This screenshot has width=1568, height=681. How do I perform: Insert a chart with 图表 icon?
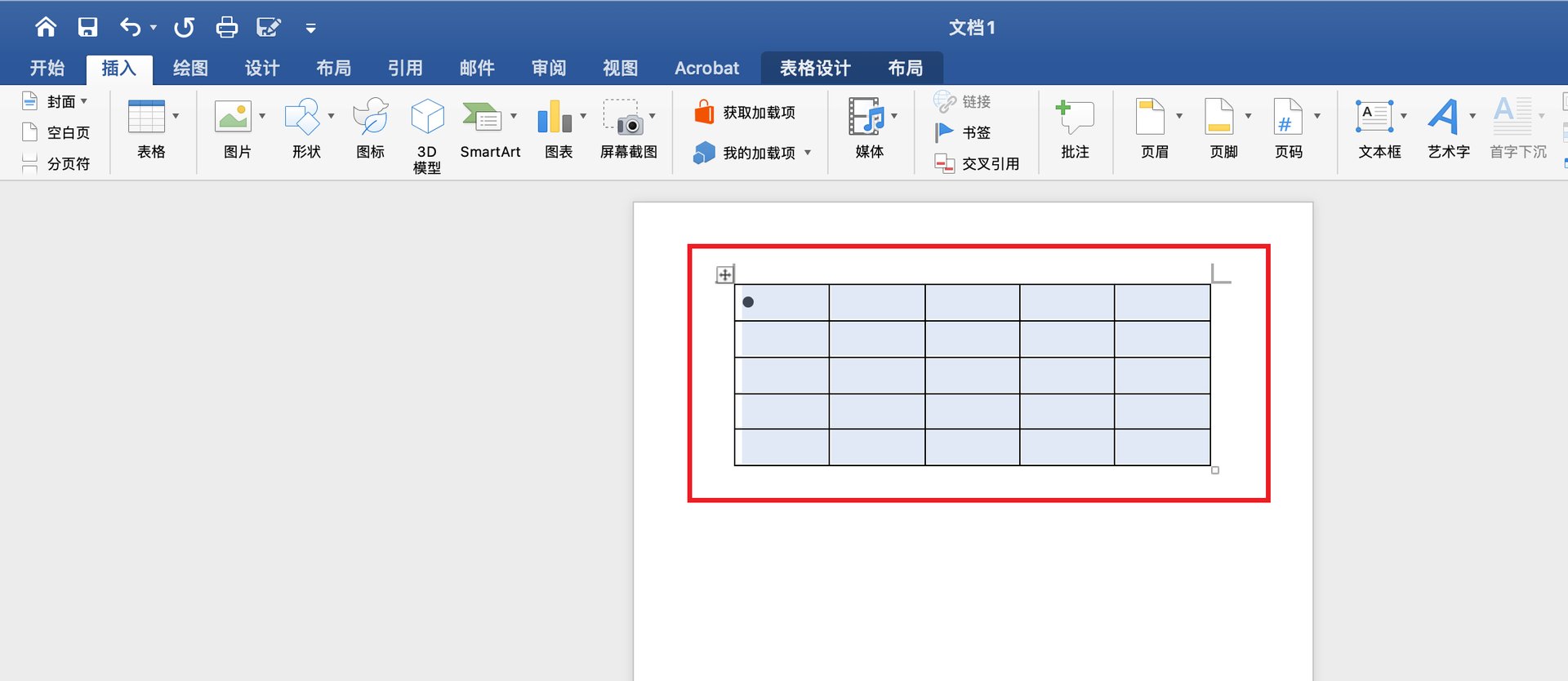(x=555, y=117)
